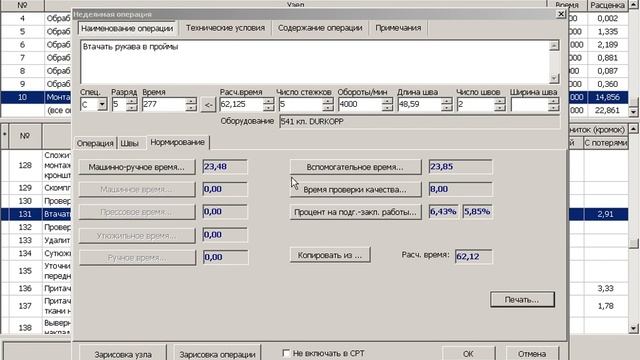640x360 pixels.
Task: Select the Наименование операции tab
Action: pos(127,29)
